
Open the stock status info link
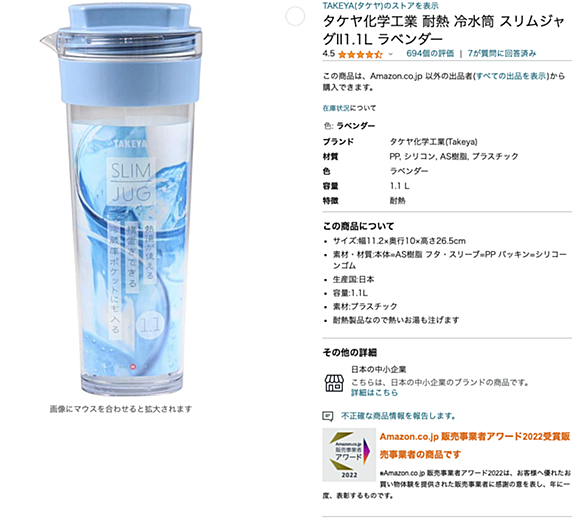coord(336,108)
